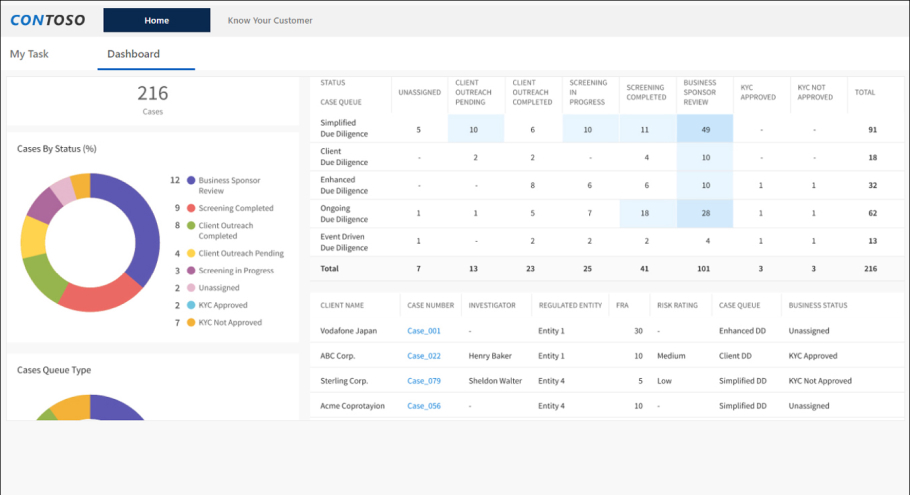
Task: Go to the My Task tab
Action: pos(29,54)
